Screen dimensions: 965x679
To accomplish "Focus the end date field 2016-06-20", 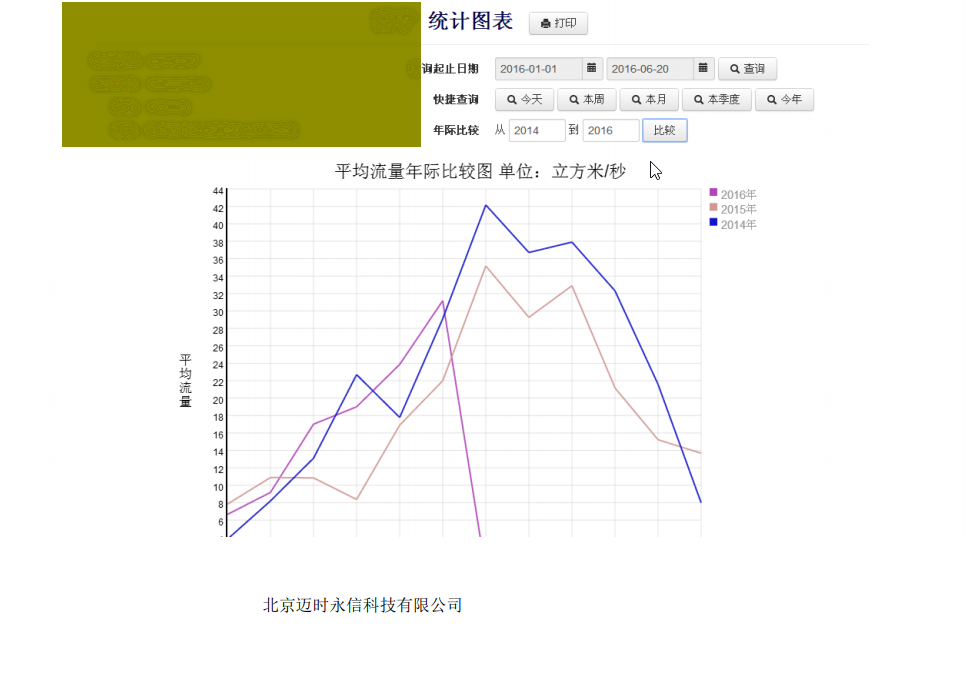I will (x=650, y=69).
